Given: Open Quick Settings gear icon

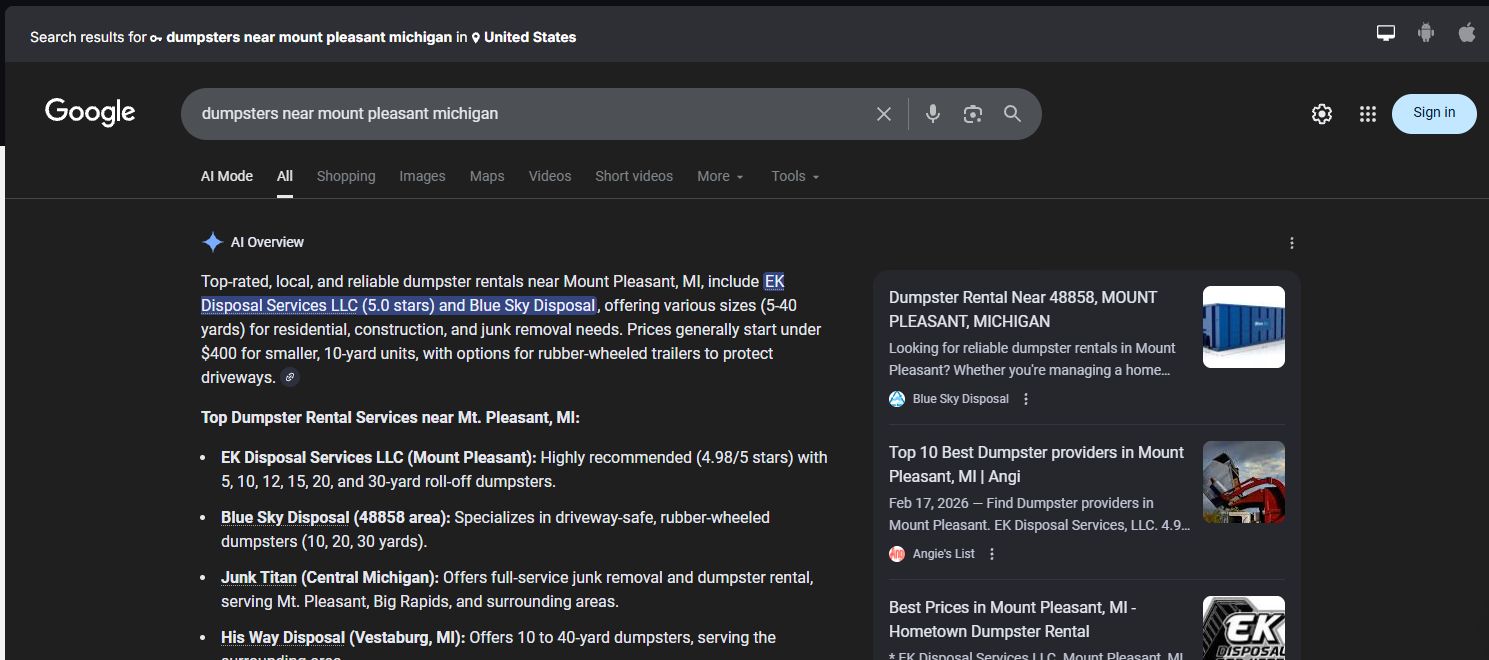Looking at the screenshot, I should point(1321,113).
